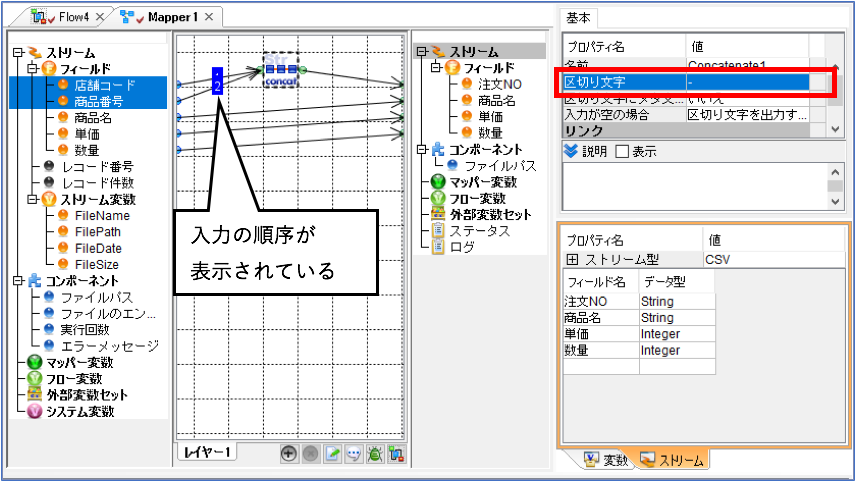Click the 店舗コード field orange icon

pos(63,85)
